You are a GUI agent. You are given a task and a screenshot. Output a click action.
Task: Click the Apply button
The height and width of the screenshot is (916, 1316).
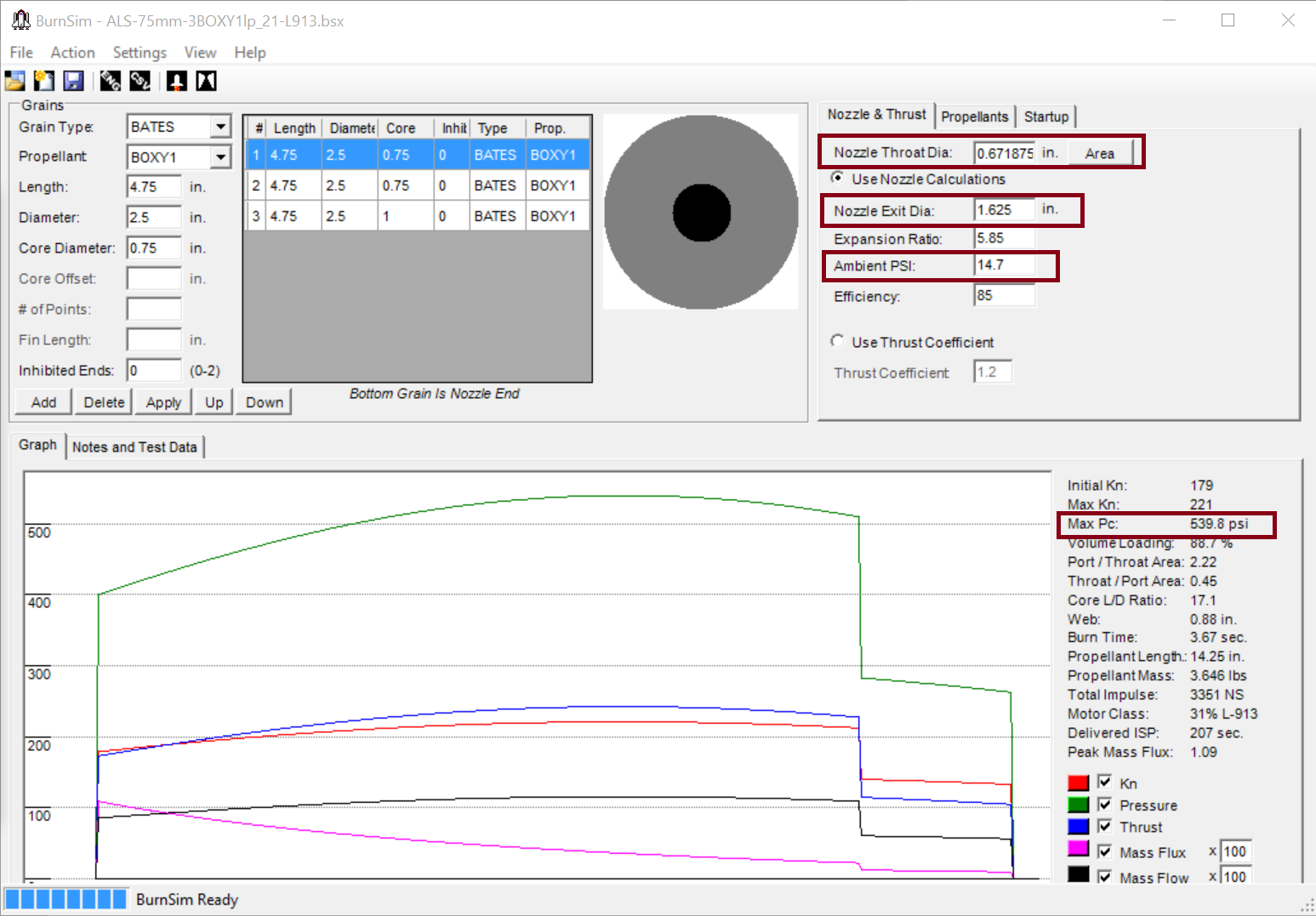pyautogui.click(x=163, y=402)
